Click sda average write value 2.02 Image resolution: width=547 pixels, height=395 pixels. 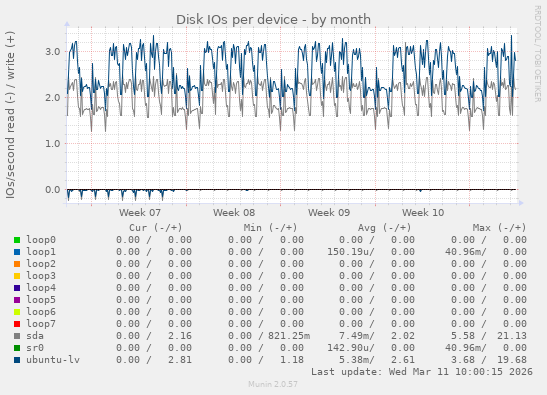pyautogui.click(x=403, y=336)
